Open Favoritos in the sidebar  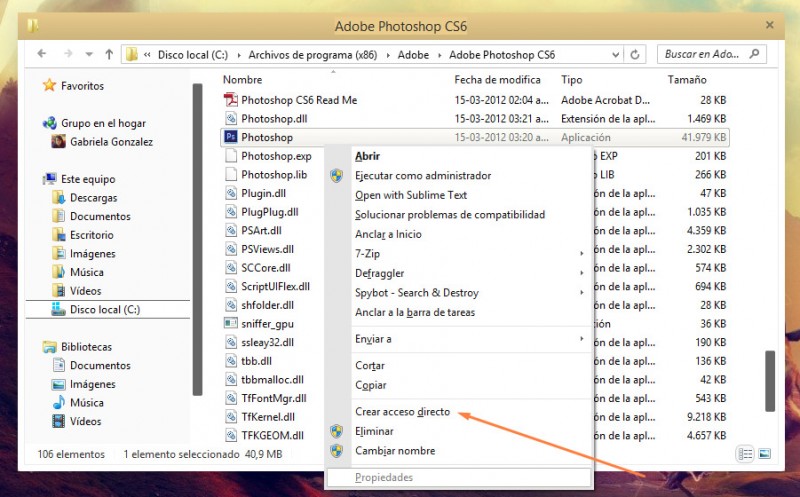(x=82, y=86)
